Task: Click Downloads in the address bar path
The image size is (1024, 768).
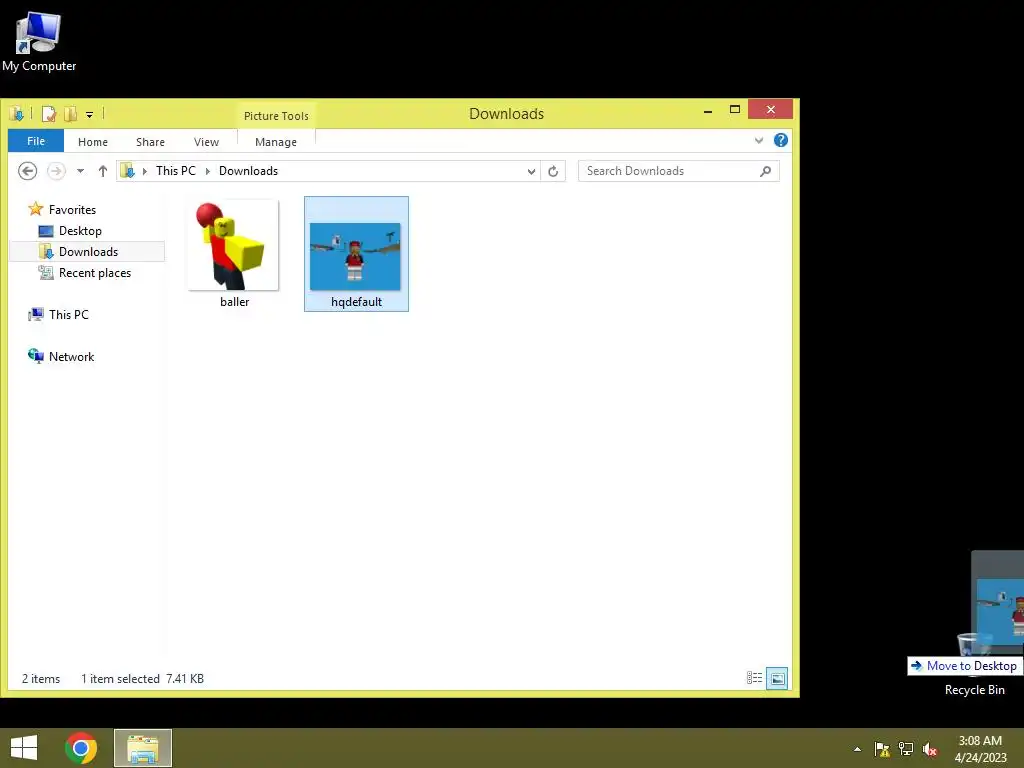Action: pos(248,170)
